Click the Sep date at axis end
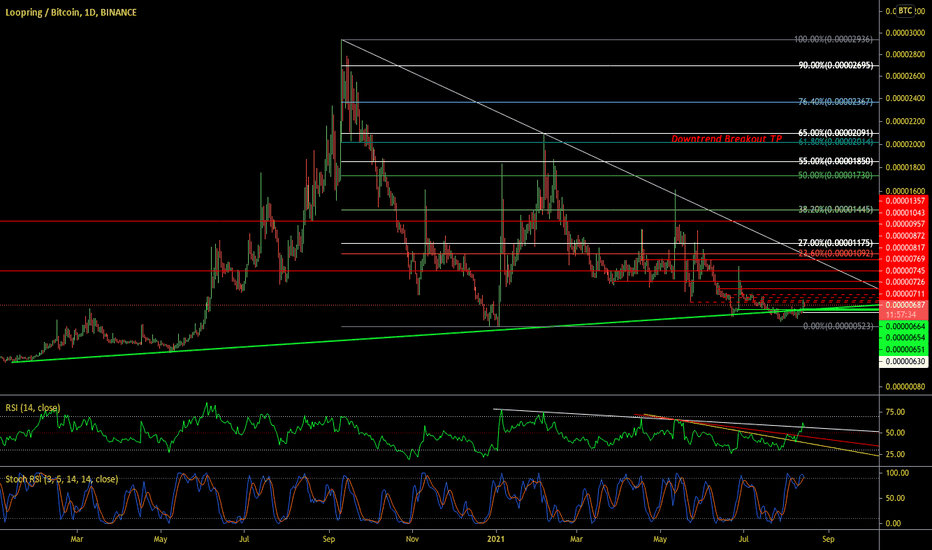 click(x=828, y=539)
